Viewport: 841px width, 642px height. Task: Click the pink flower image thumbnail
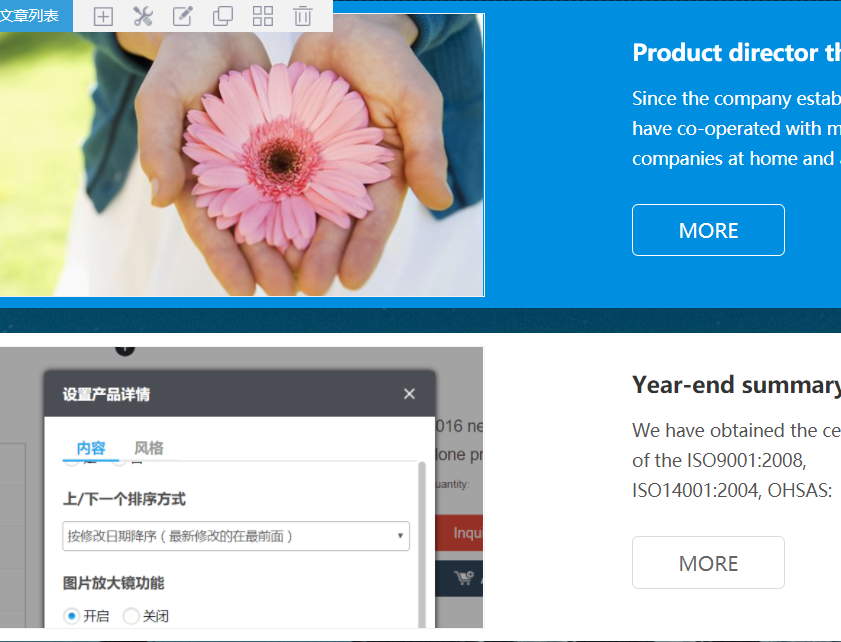point(242,155)
